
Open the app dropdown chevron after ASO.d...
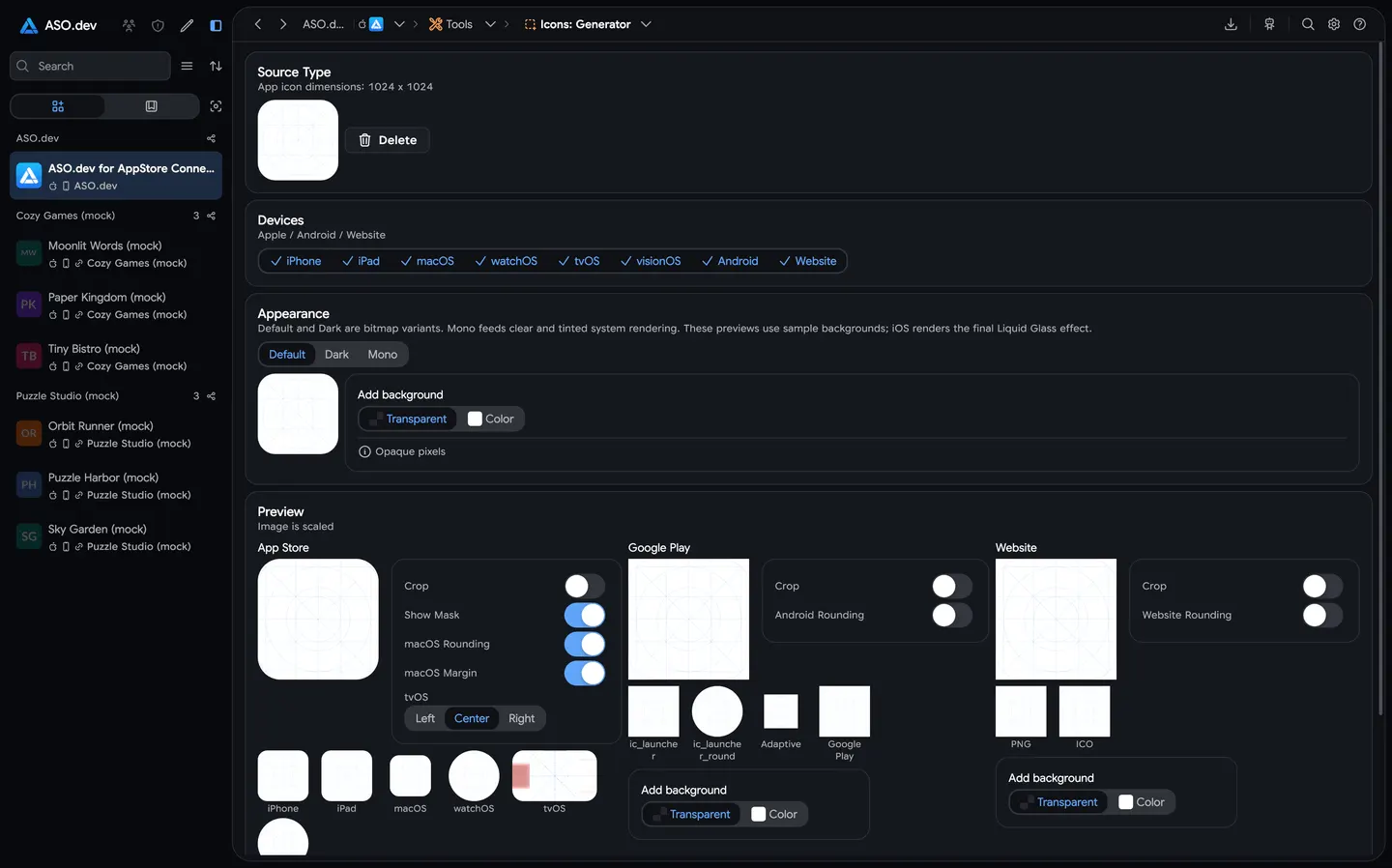coord(399,24)
